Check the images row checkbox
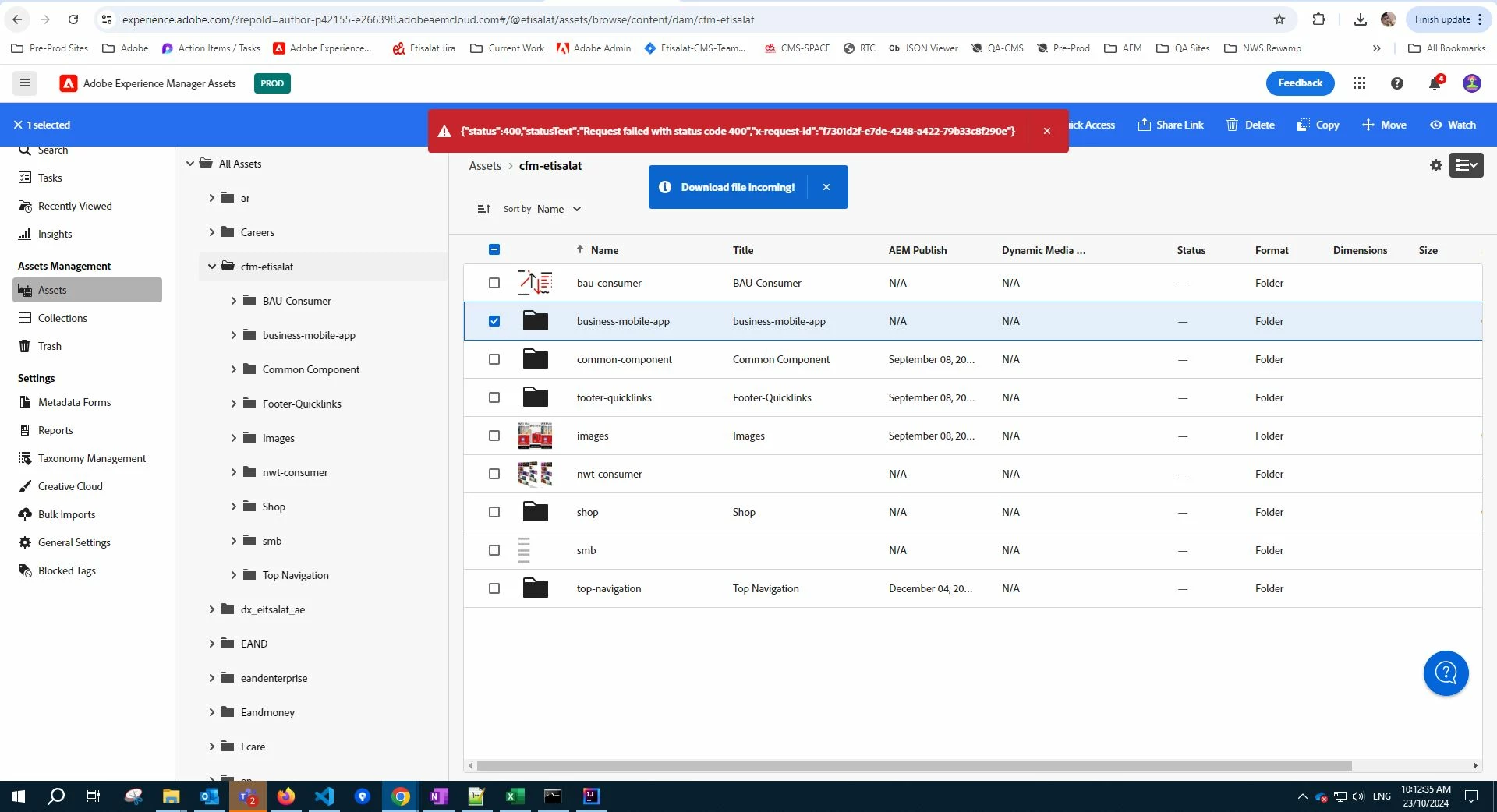Viewport: 1497px width, 812px height. pyautogui.click(x=494, y=436)
